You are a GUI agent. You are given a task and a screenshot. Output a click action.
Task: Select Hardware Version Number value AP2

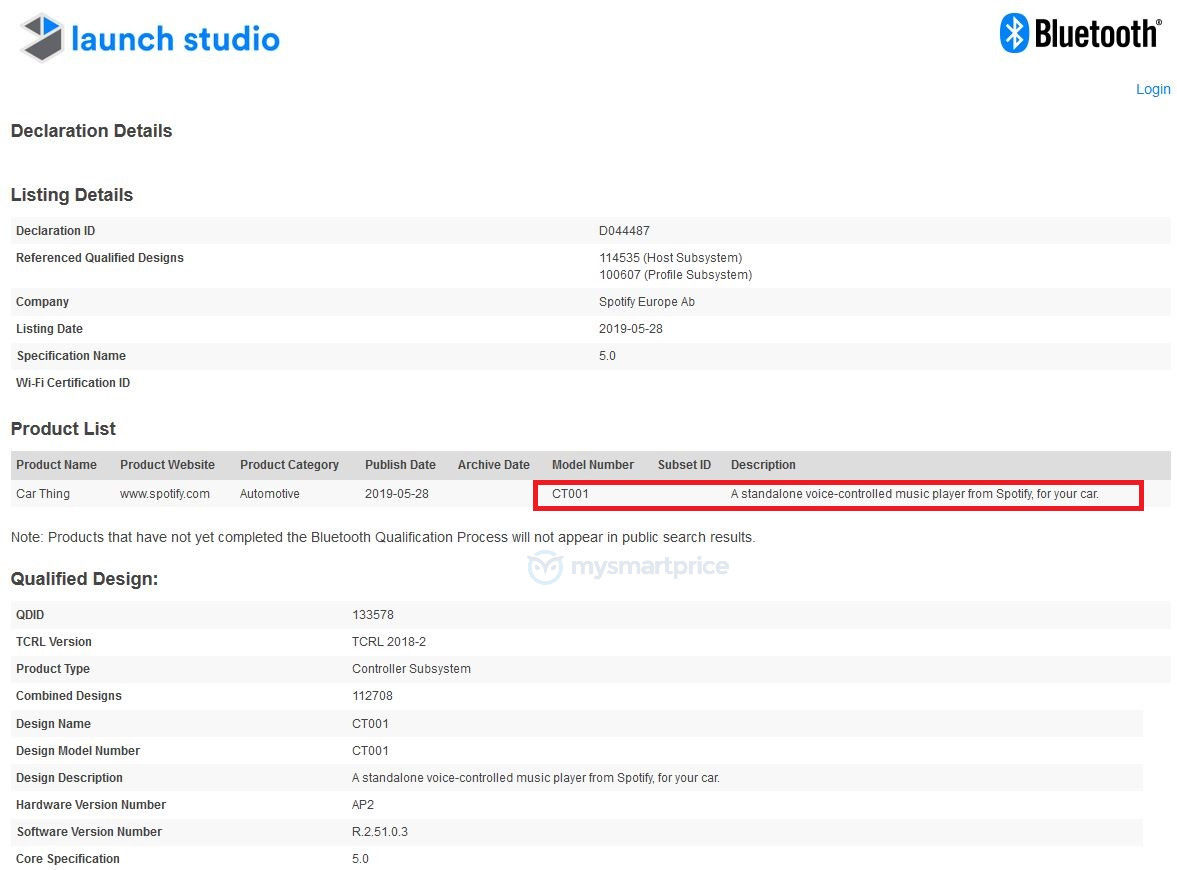(x=363, y=805)
